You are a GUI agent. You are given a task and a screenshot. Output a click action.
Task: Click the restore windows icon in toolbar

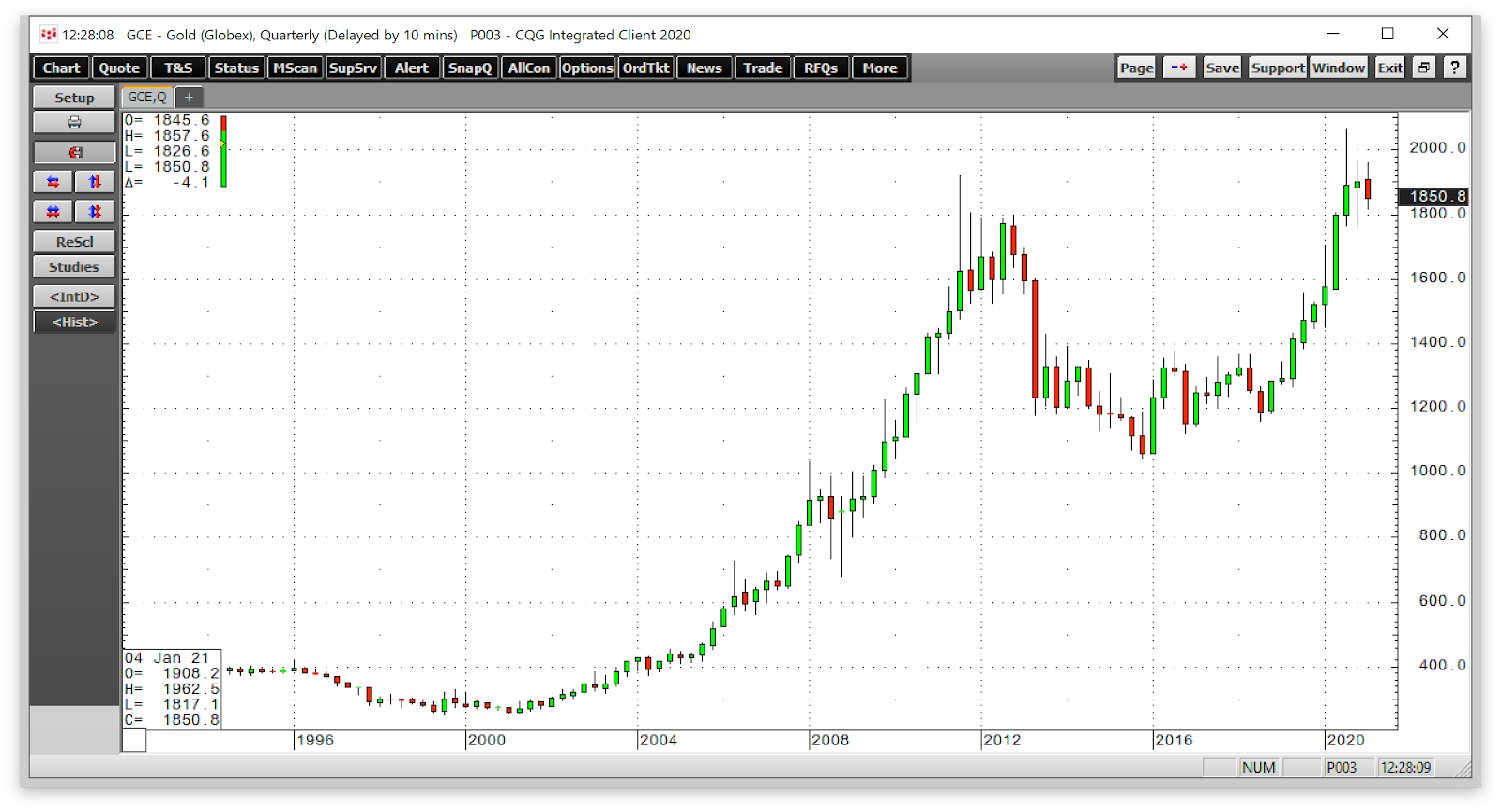click(1424, 68)
